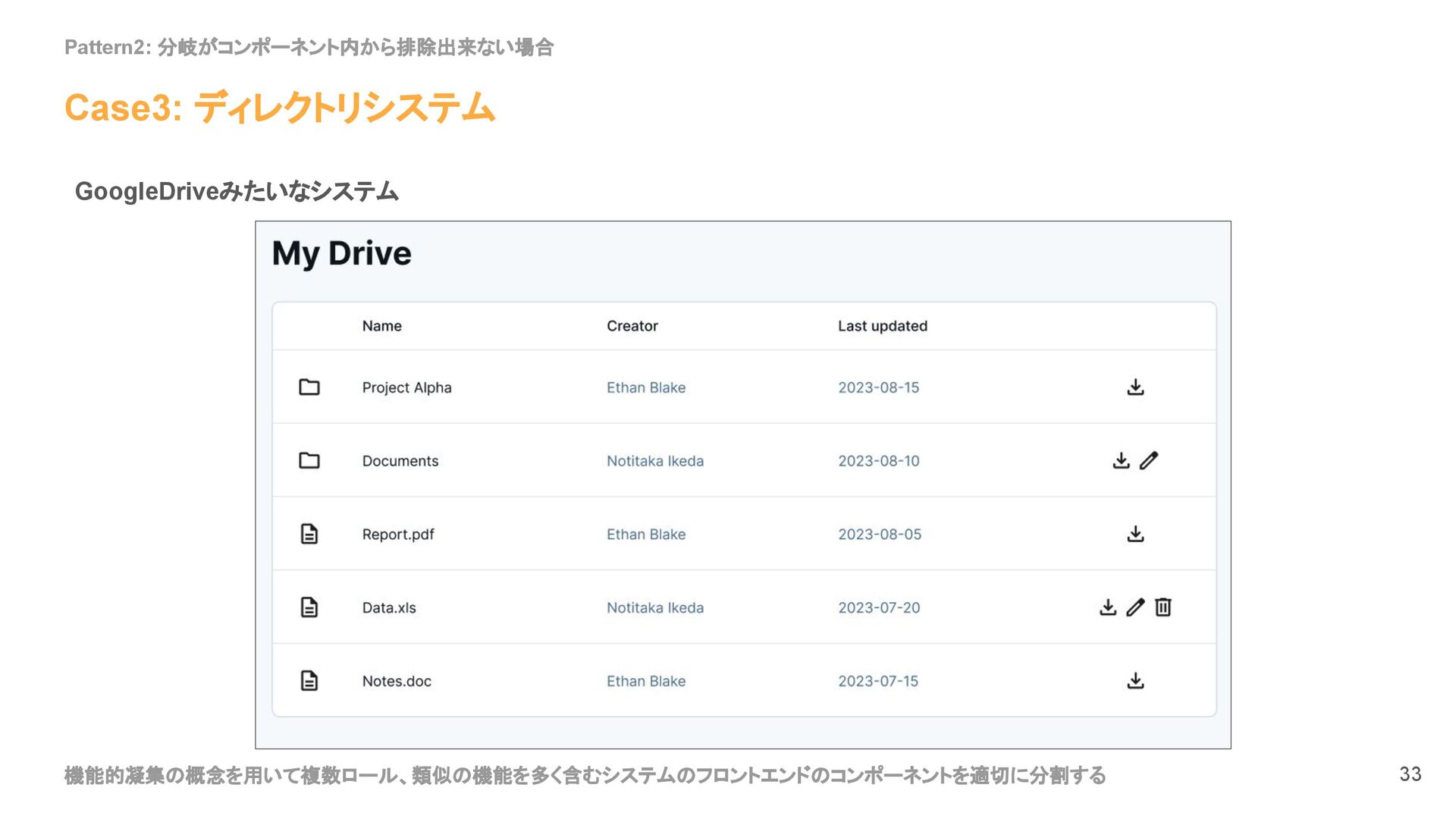Open the Project Alpha folder name
Image resolution: width=1456 pixels, height=819 pixels.
click(406, 388)
